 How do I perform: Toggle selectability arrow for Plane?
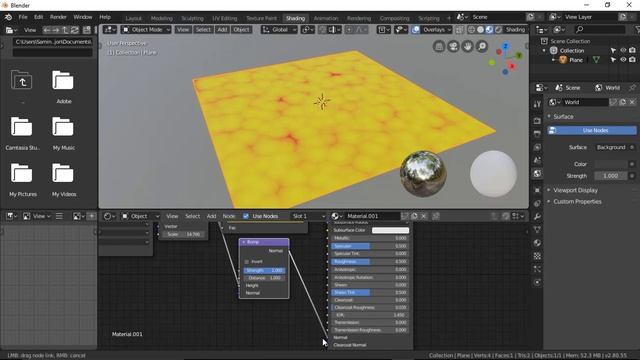point(613,60)
